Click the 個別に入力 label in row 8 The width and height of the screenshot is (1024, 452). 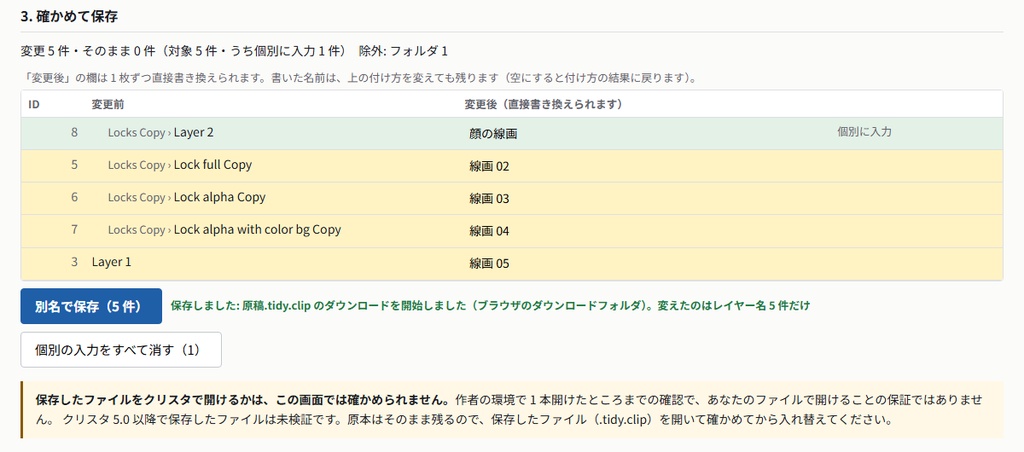(x=864, y=131)
